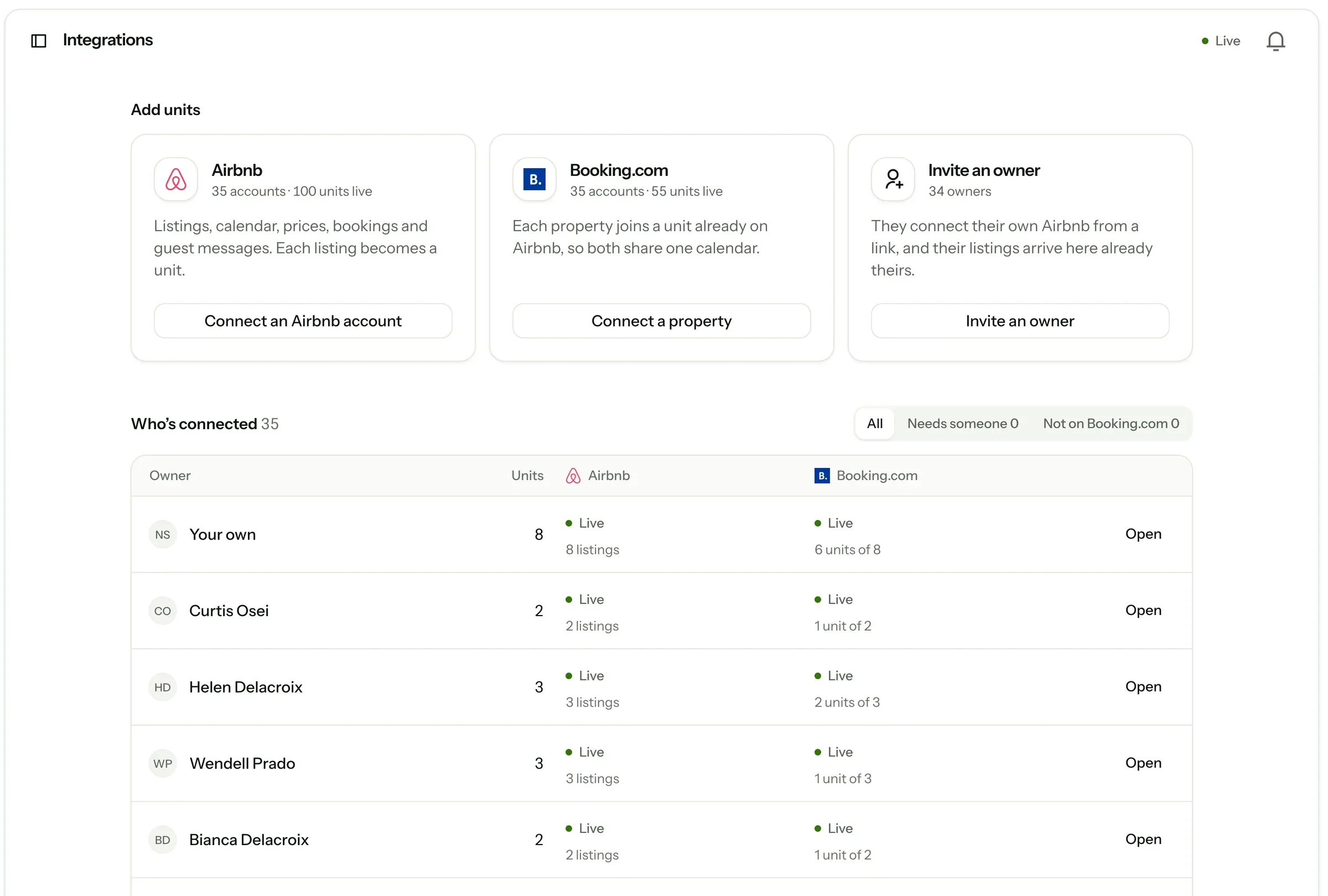
Task: Open Curtis Osei's connection
Action: coord(1143,611)
